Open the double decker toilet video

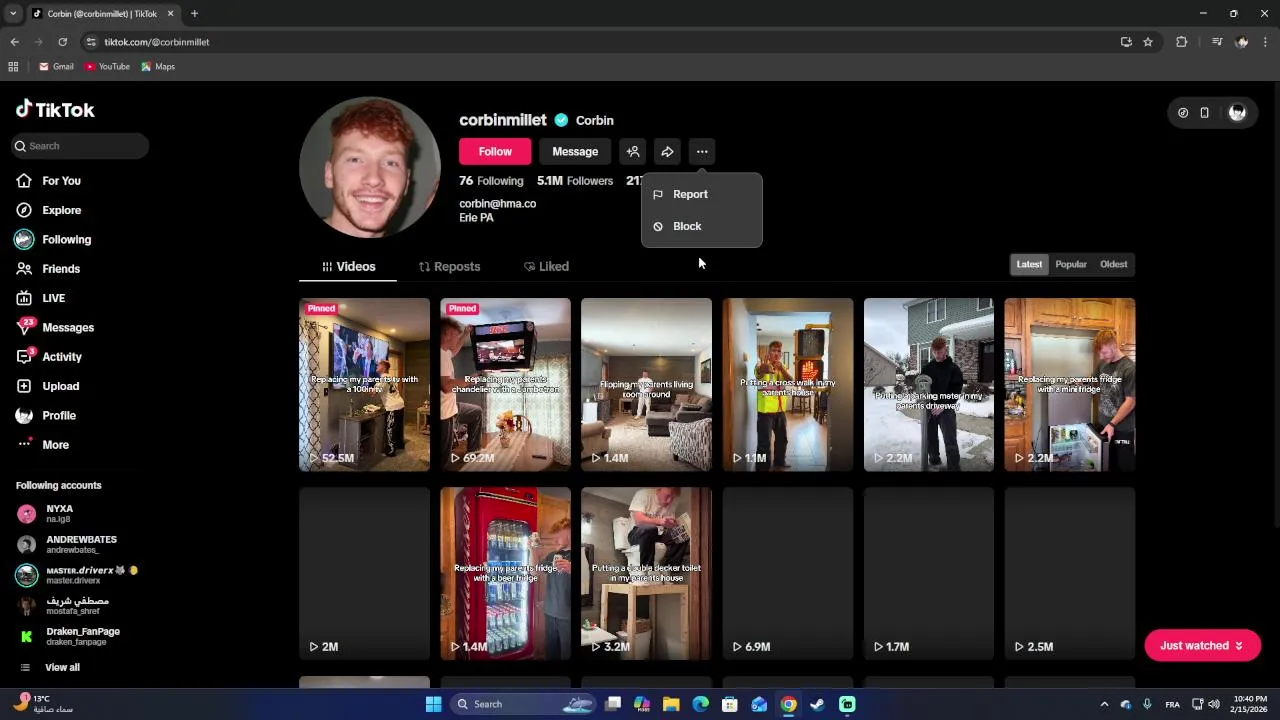pos(646,574)
